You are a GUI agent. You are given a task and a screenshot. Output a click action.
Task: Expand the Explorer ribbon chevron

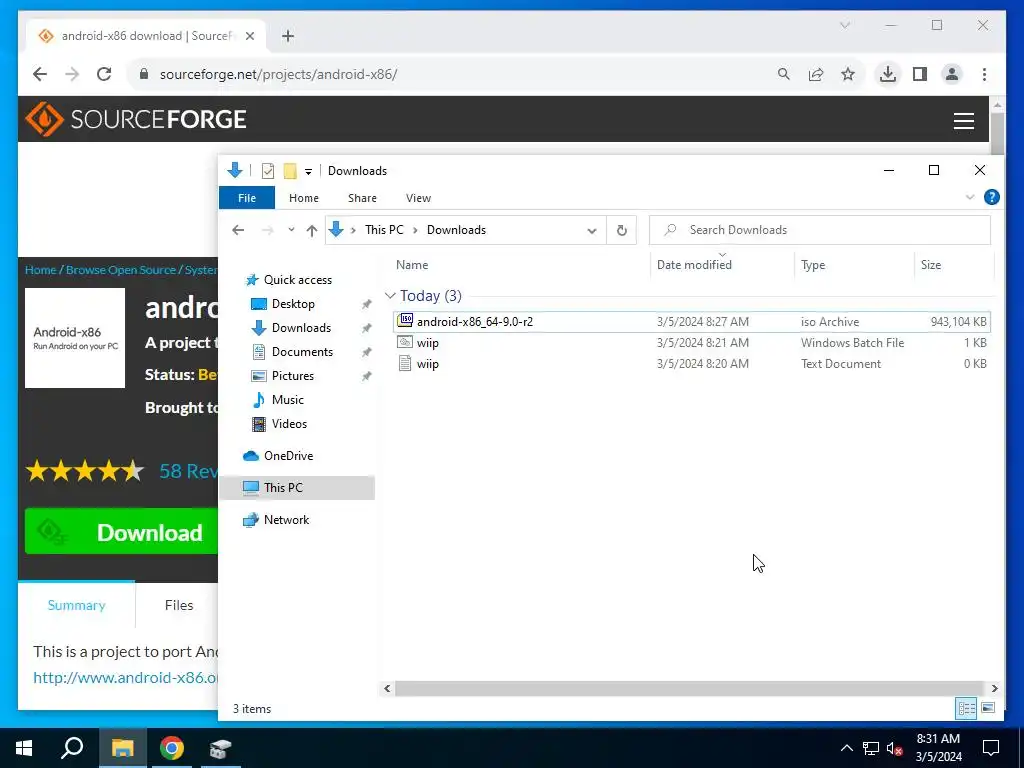pyautogui.click(x=970, y=197)
